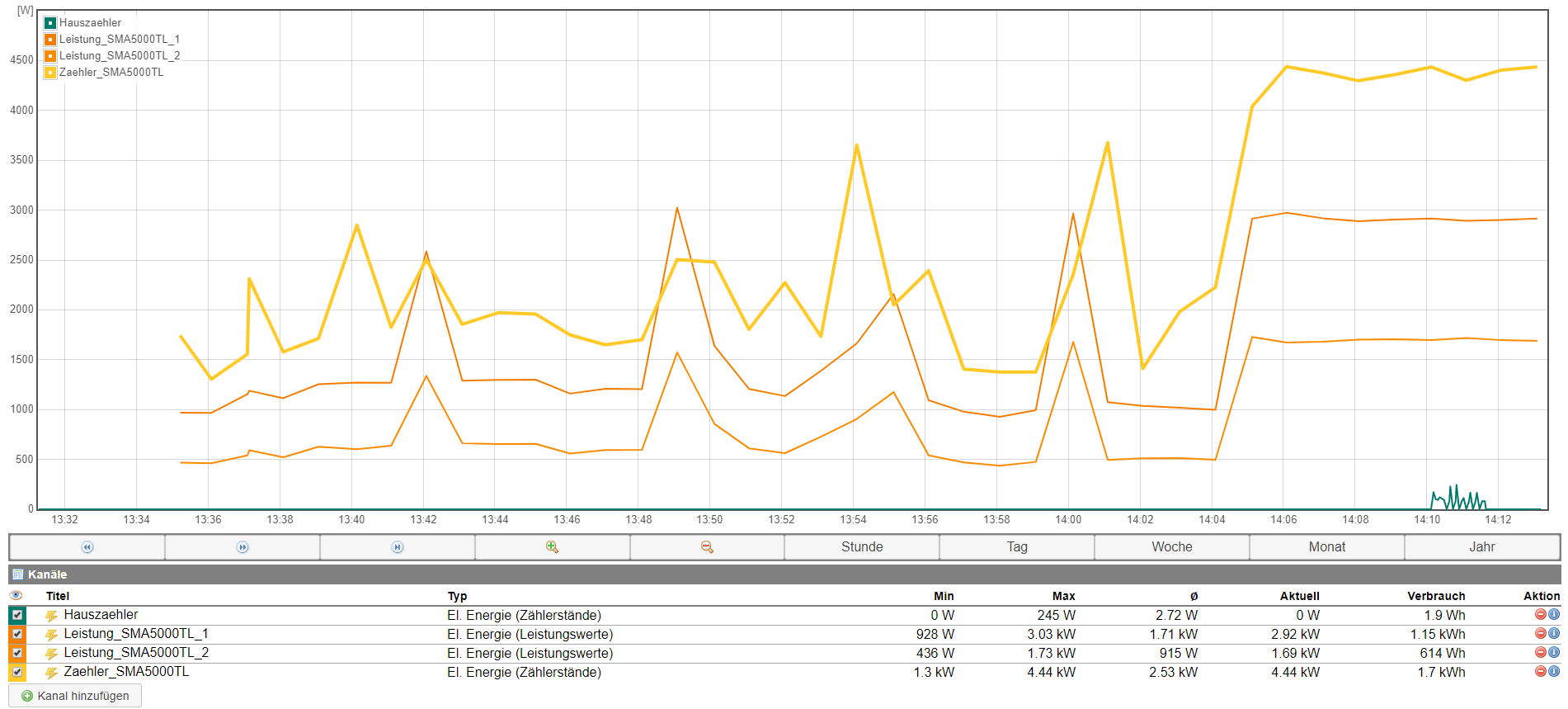Delete the Hauszaehler channel via red icon
The image size is (1568, 709).
point(1540,615)
